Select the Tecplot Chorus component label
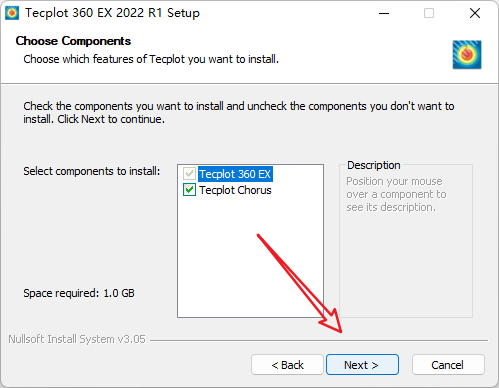Screen dimensions: 499x388 coord(235,190)
